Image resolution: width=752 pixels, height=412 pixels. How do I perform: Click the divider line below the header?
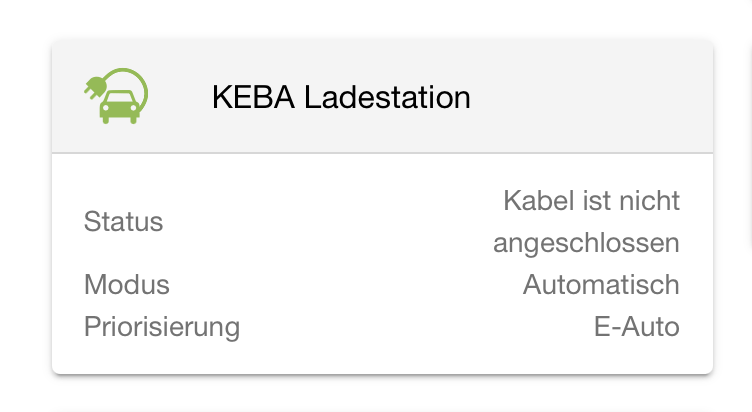[x=382, y=153]
